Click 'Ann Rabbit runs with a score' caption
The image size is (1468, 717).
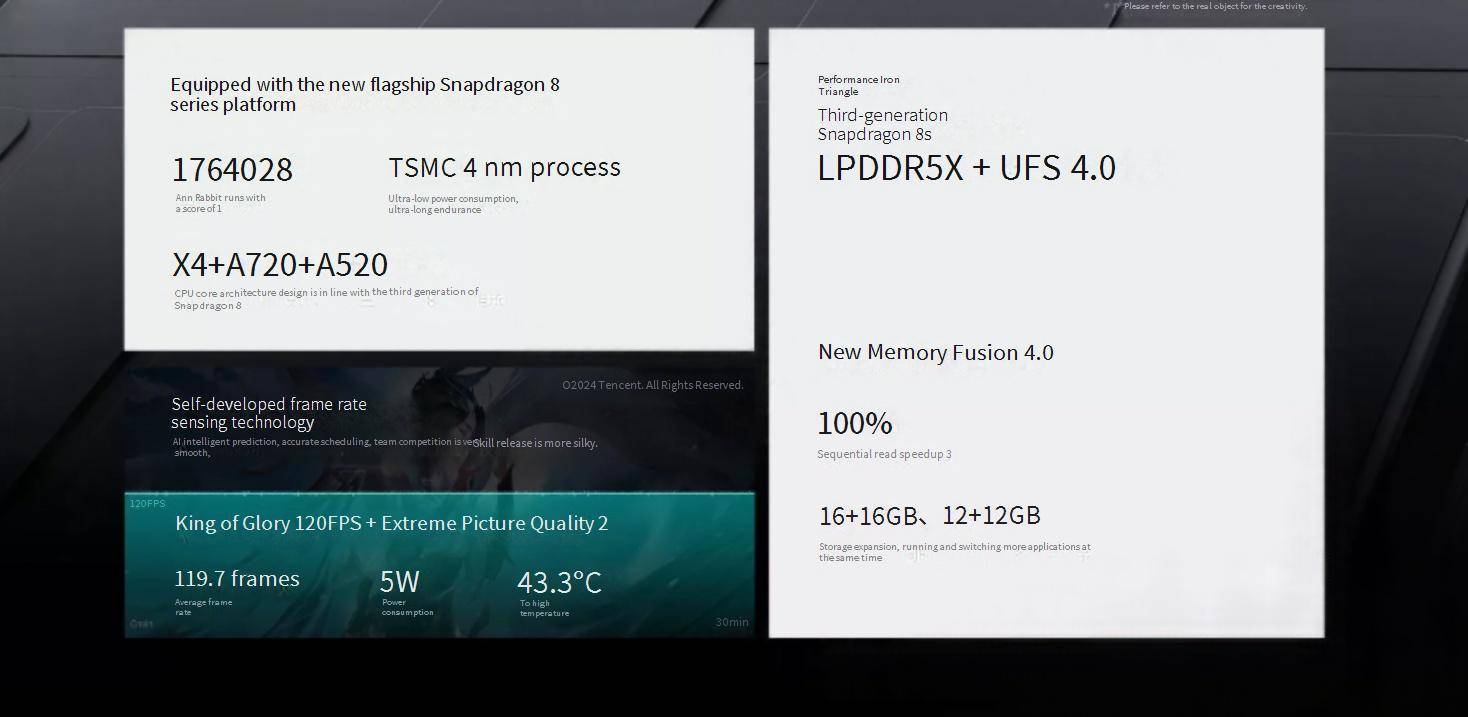tap(221, 203)
